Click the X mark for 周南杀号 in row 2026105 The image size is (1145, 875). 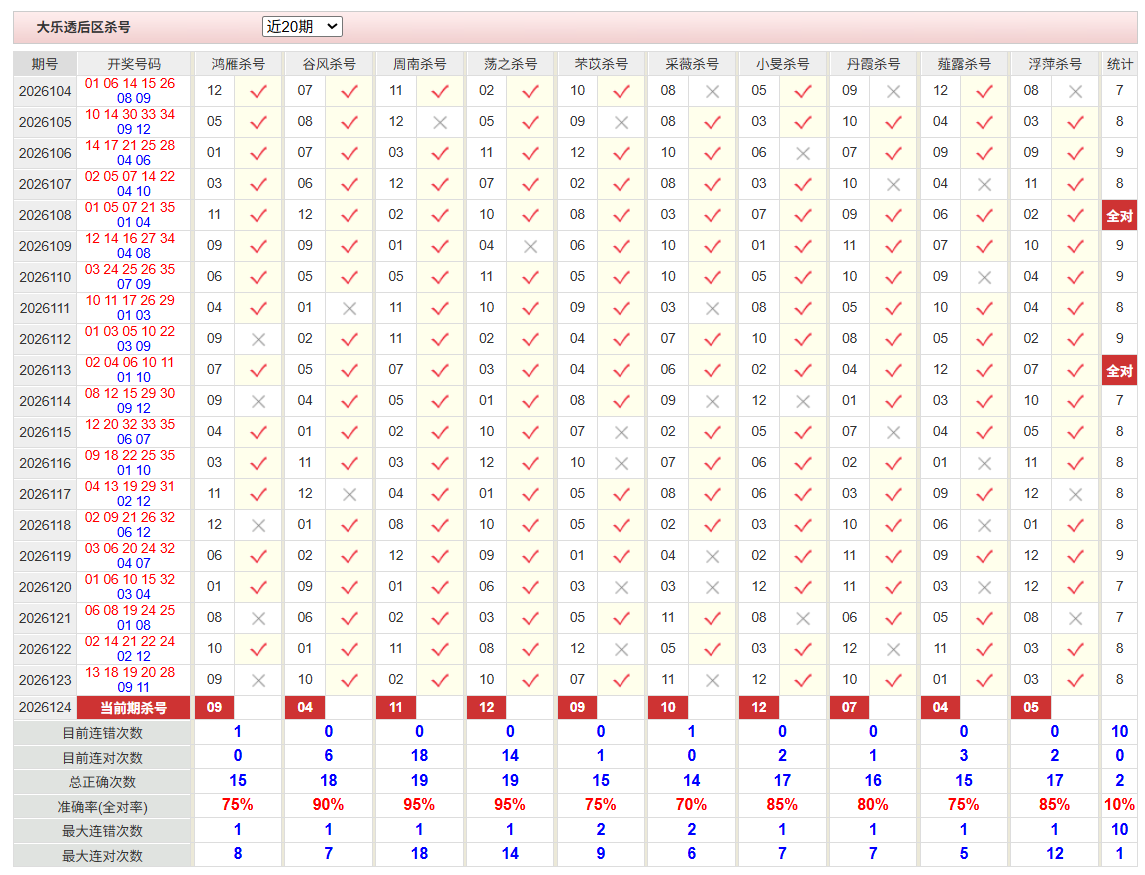[x=440, y=123]
